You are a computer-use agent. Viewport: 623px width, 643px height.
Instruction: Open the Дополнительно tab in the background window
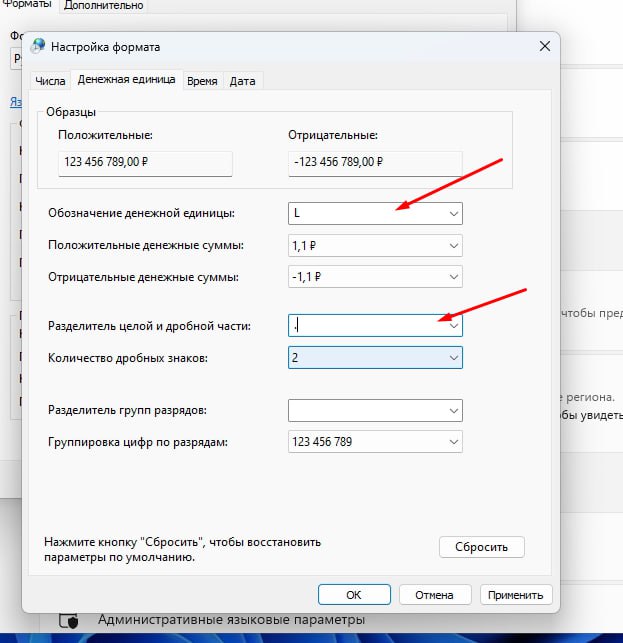tap(103, 6)
